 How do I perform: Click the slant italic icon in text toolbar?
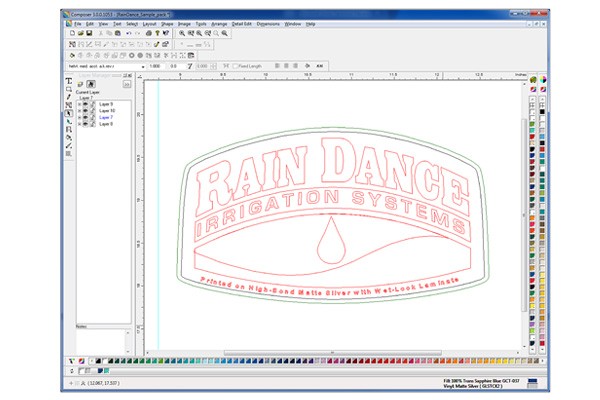[x=189, y=66]
